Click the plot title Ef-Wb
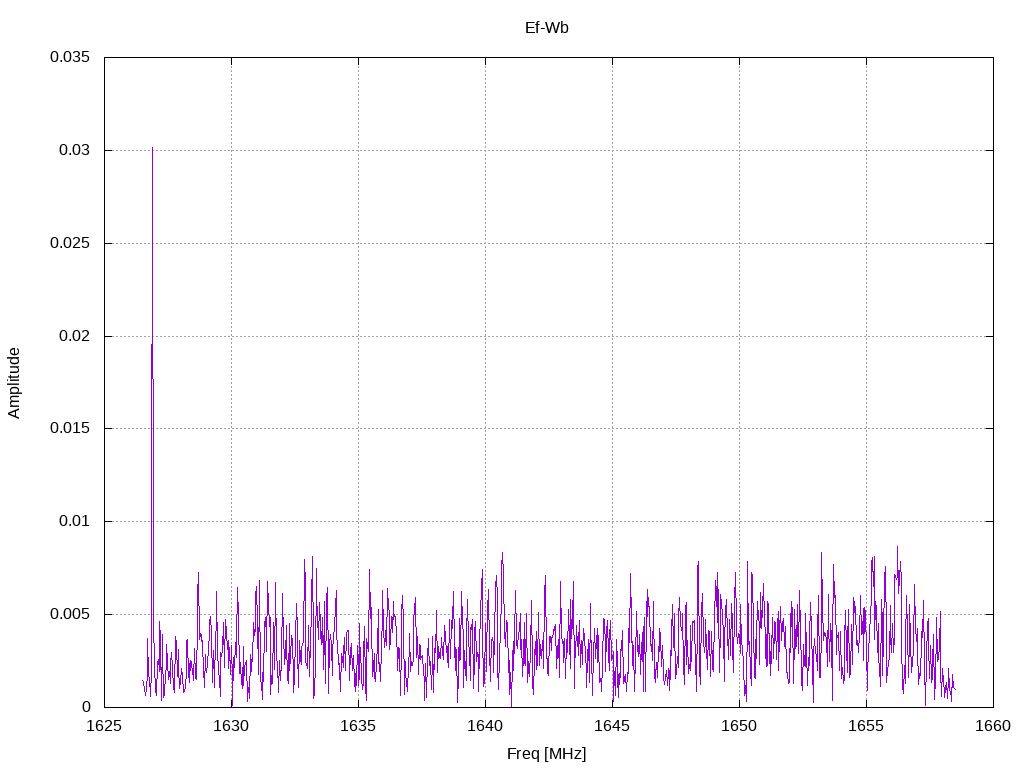Viewport: 1024px width, 768px height. click(x=547, y=27)
